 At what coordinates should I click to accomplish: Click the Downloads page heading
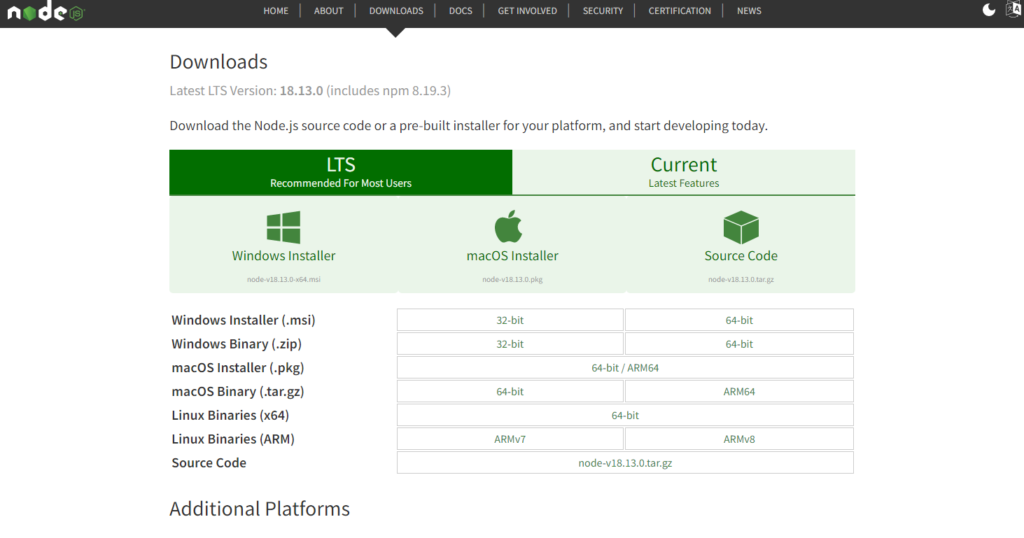[x=219, y=61]
